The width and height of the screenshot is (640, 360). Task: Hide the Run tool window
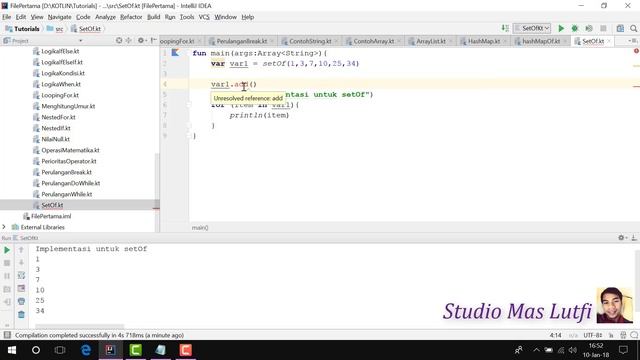click(634, 238)
